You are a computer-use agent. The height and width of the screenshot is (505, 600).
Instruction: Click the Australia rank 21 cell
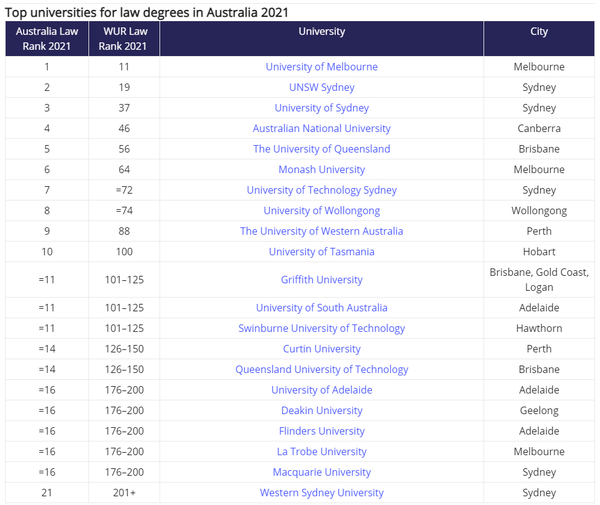(x=47, y=493)
